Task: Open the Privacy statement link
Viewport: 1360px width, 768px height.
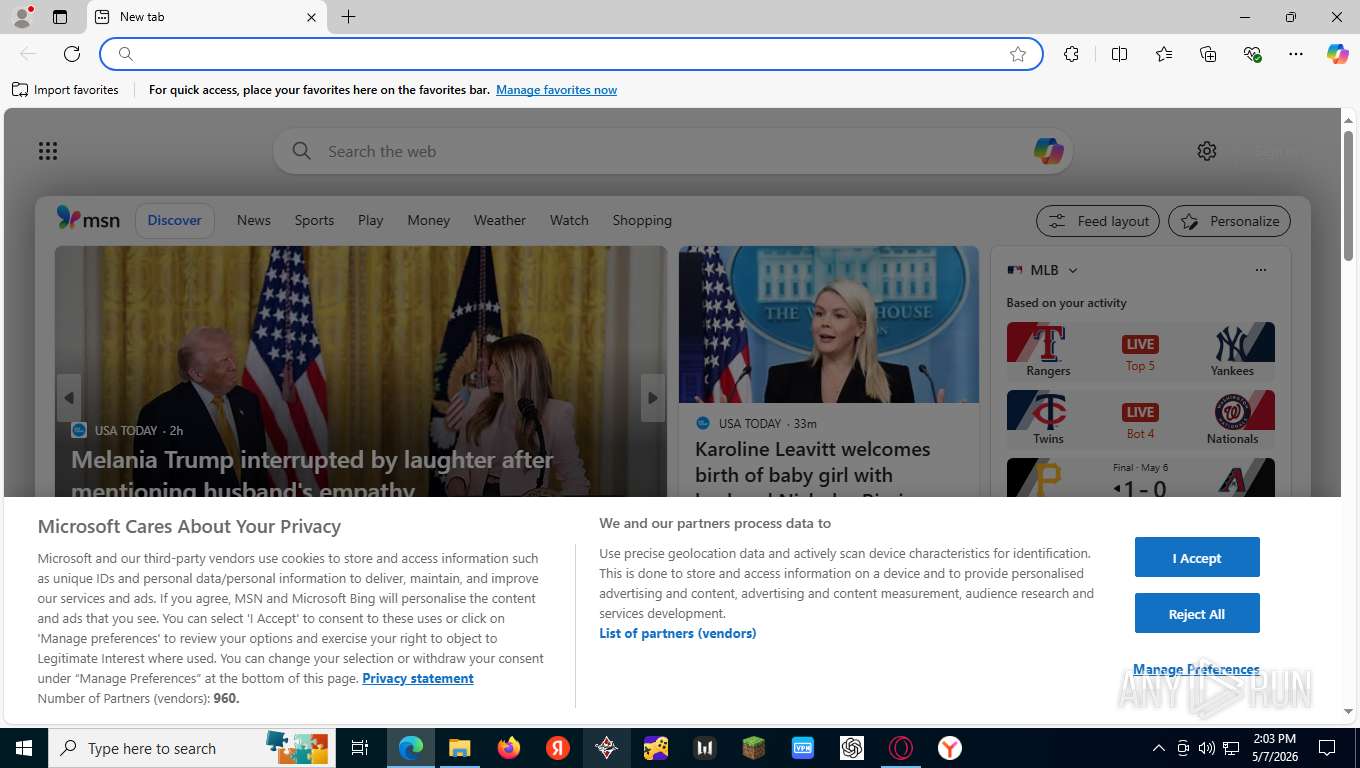Action: coord(418,678)
